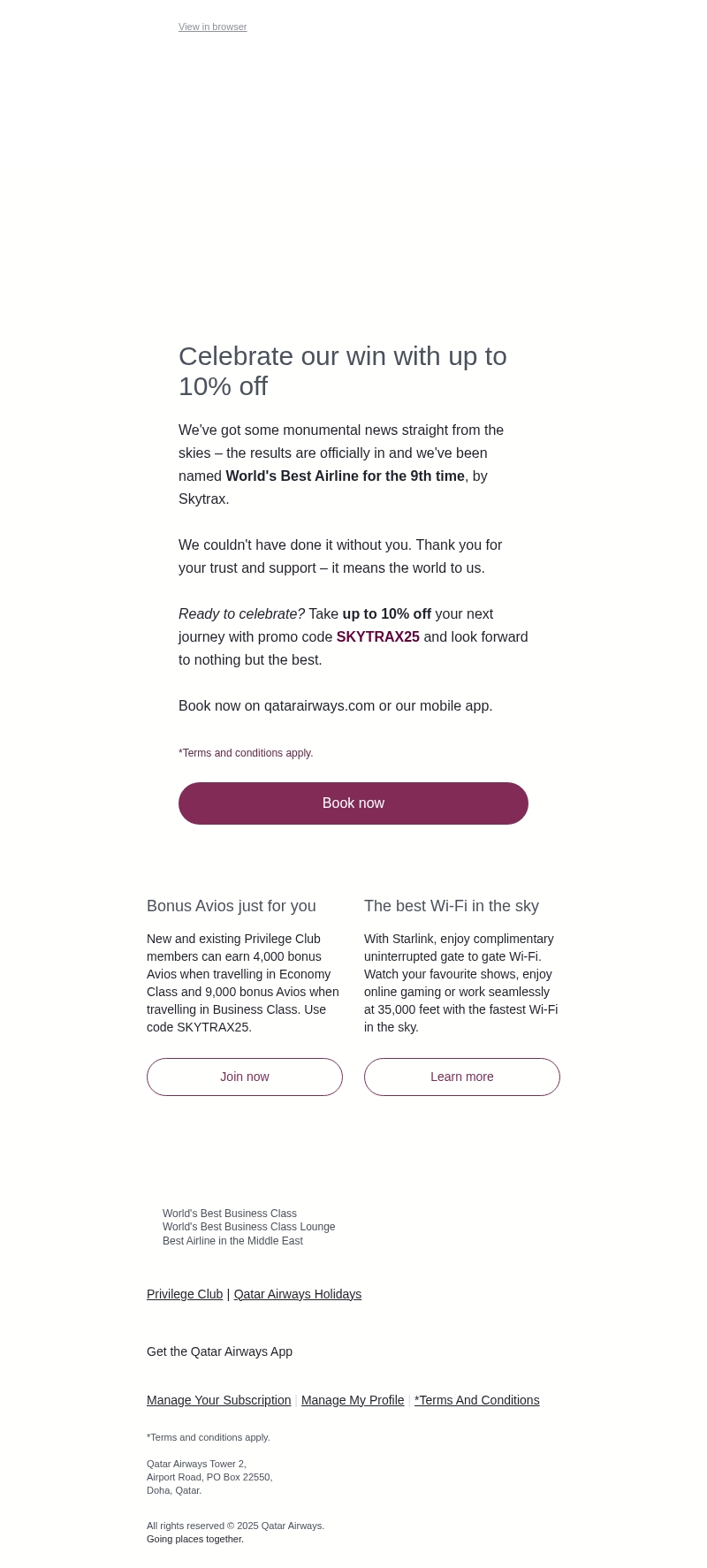Click the Going places together tagline

click(x=195, y=1539)
